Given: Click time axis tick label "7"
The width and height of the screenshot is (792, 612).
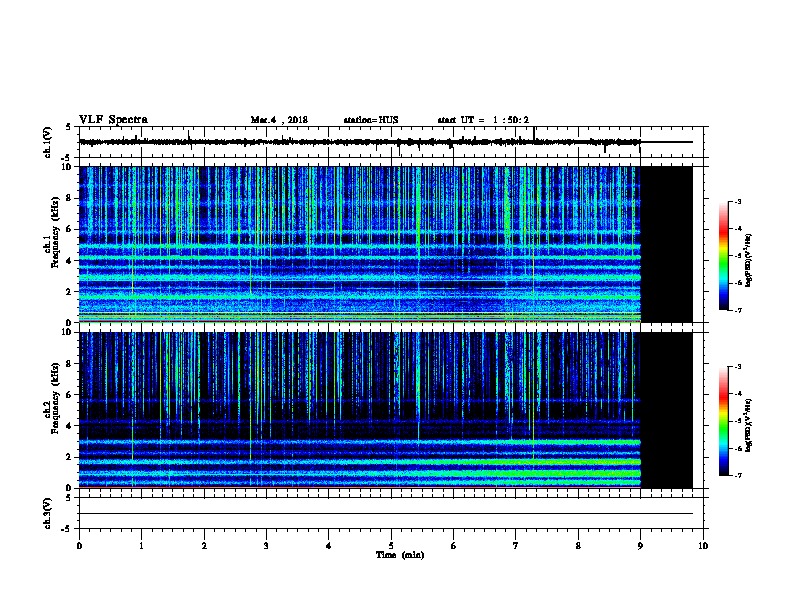Looking at the screenshot, I should (x=515, y=546).
